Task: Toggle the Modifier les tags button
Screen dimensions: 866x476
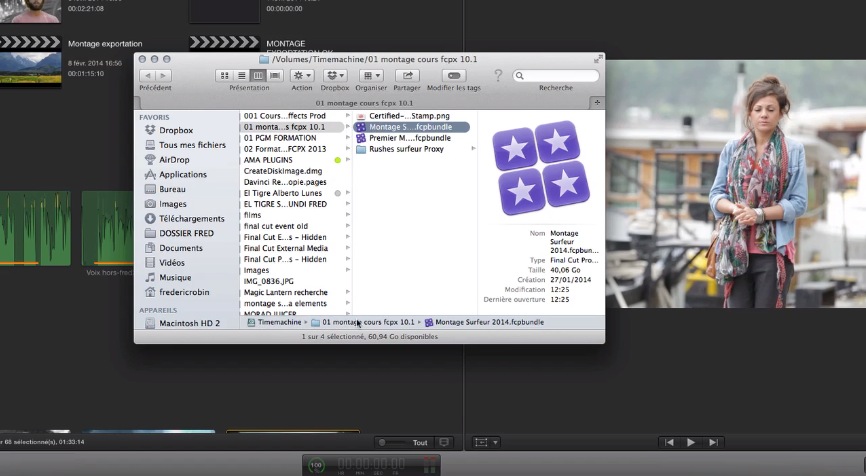Action: [453, 76]
